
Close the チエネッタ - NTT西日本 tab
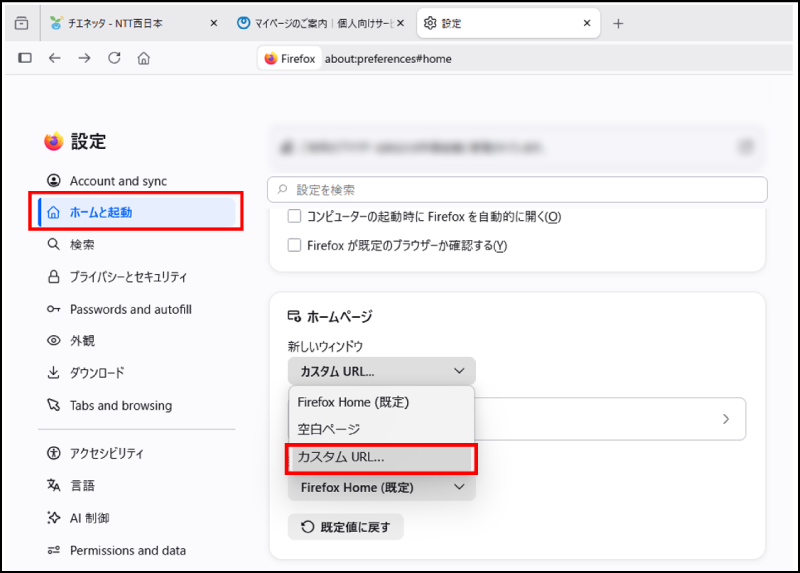[x=214, y=23]
